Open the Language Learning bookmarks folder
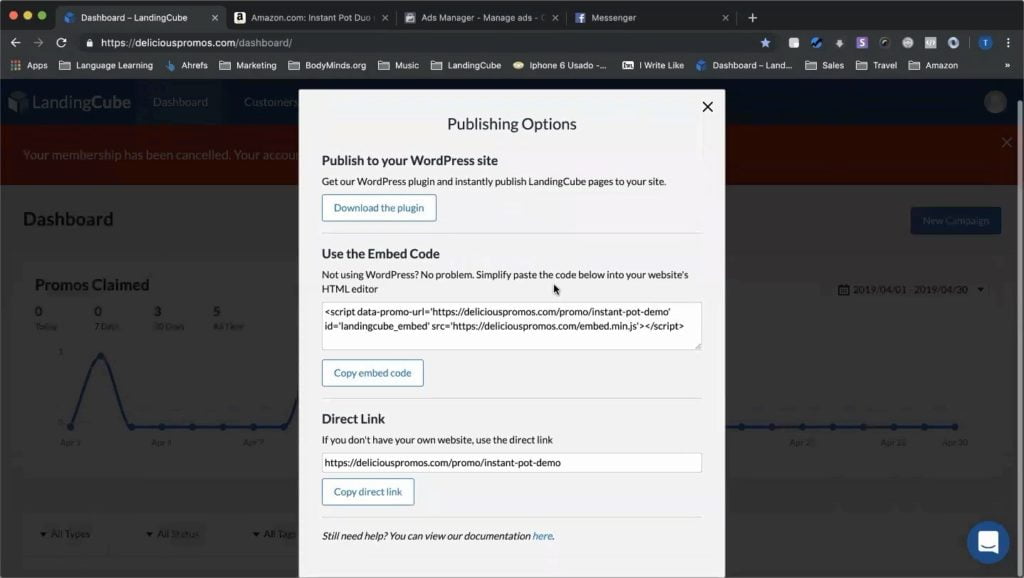The height and width of the screenshot is (578, 1024). coord(106,65)
